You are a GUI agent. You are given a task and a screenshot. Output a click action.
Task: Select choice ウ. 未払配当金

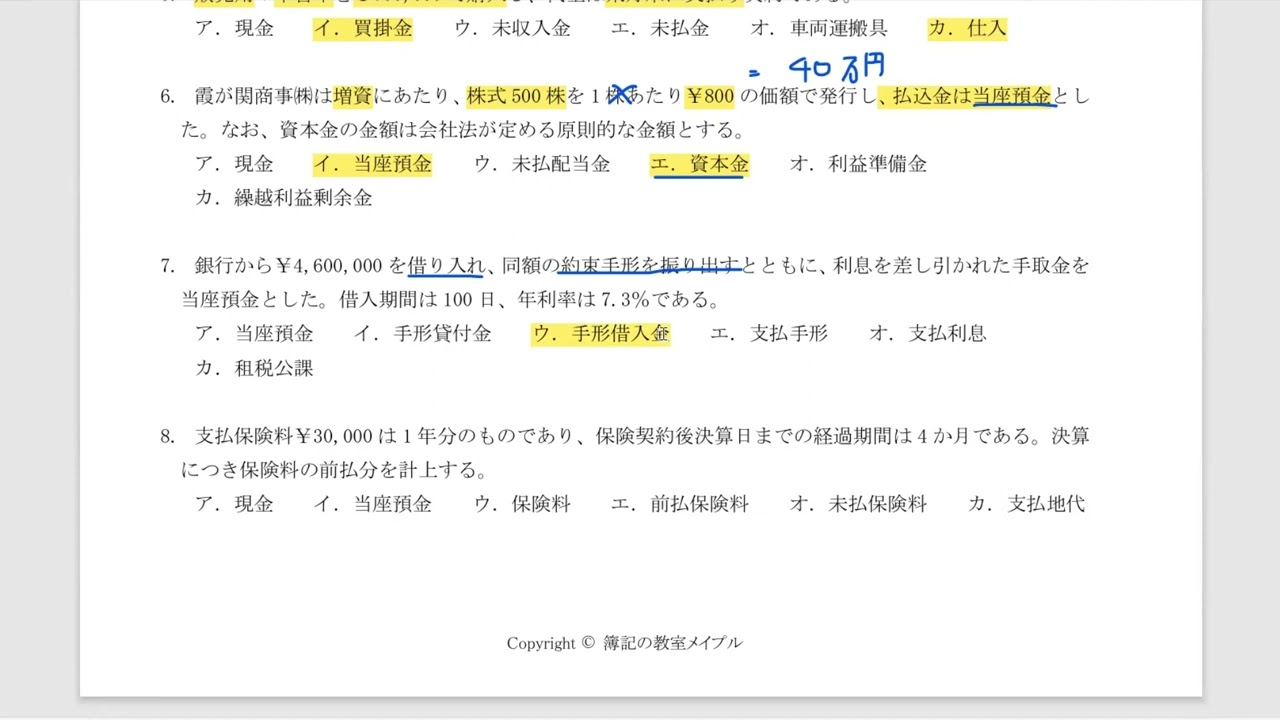click(x=542, y=164)
